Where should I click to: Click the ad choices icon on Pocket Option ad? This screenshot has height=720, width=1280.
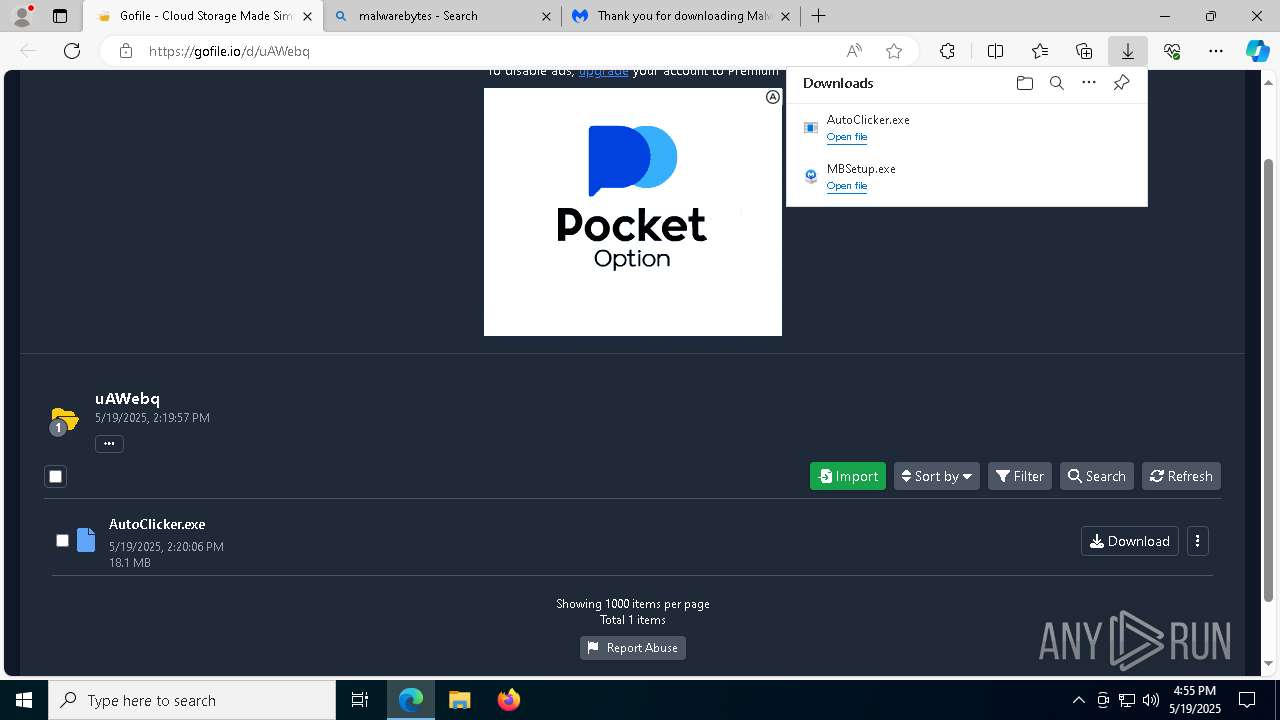pyautogui.click(x=773, y=97)
